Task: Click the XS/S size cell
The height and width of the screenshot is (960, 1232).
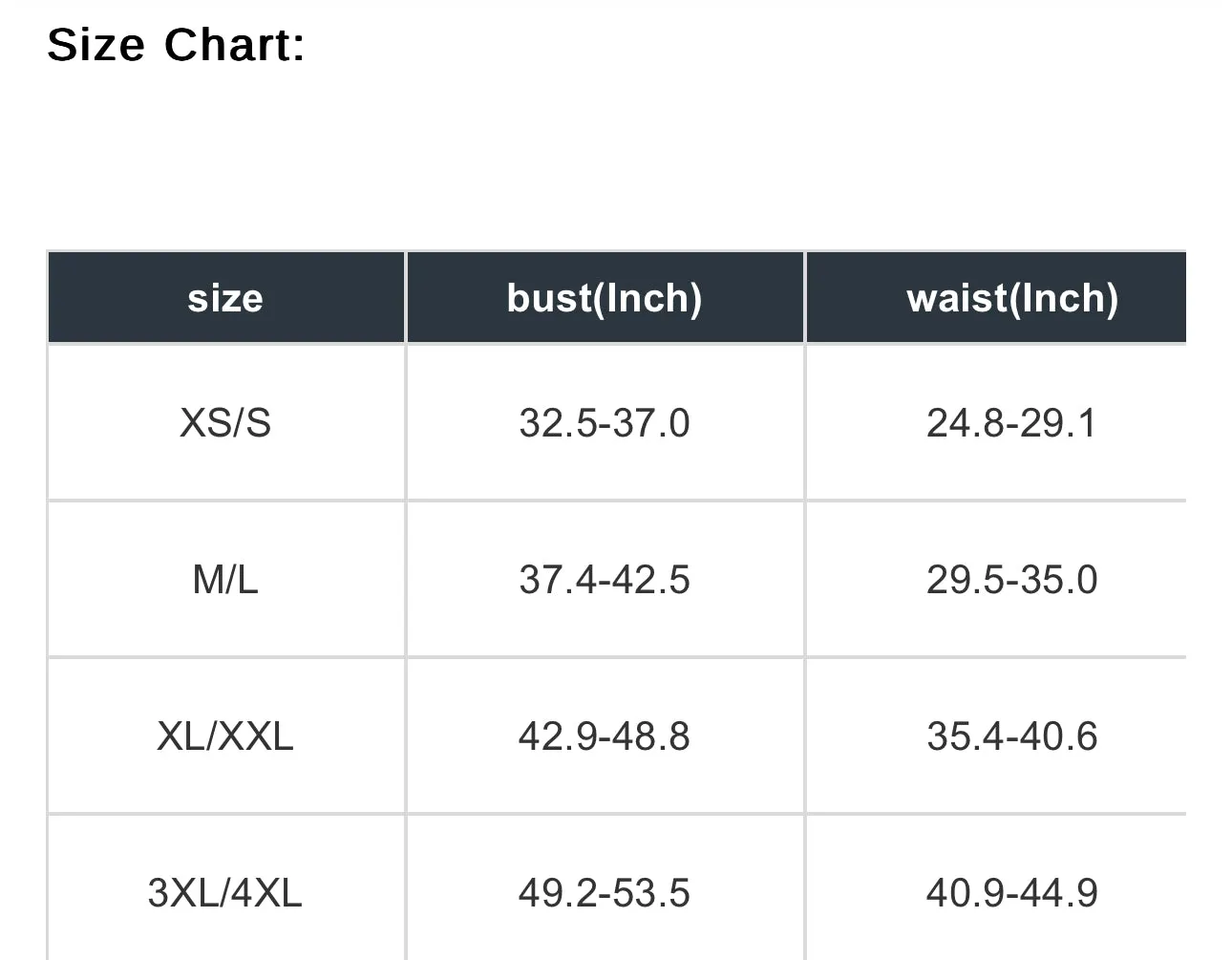Action: (225, 422)
